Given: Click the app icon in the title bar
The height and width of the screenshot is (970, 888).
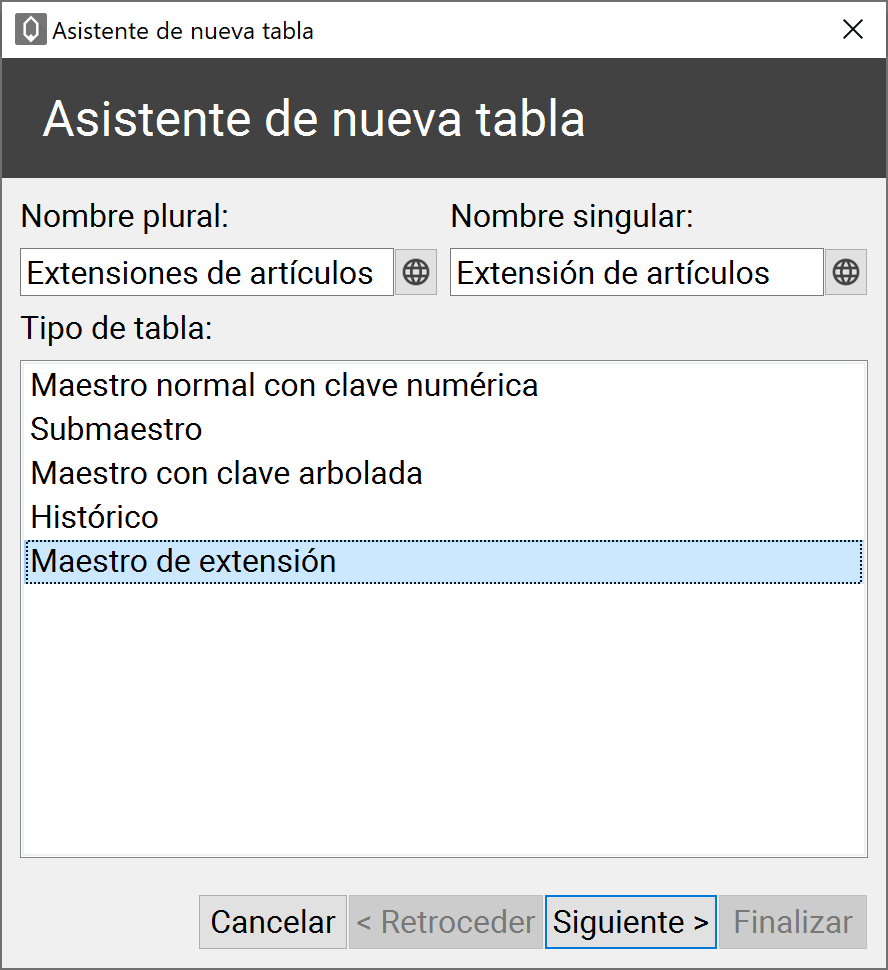Looking at the screenshot, I should pyautogui.click(x=31, y=30).
